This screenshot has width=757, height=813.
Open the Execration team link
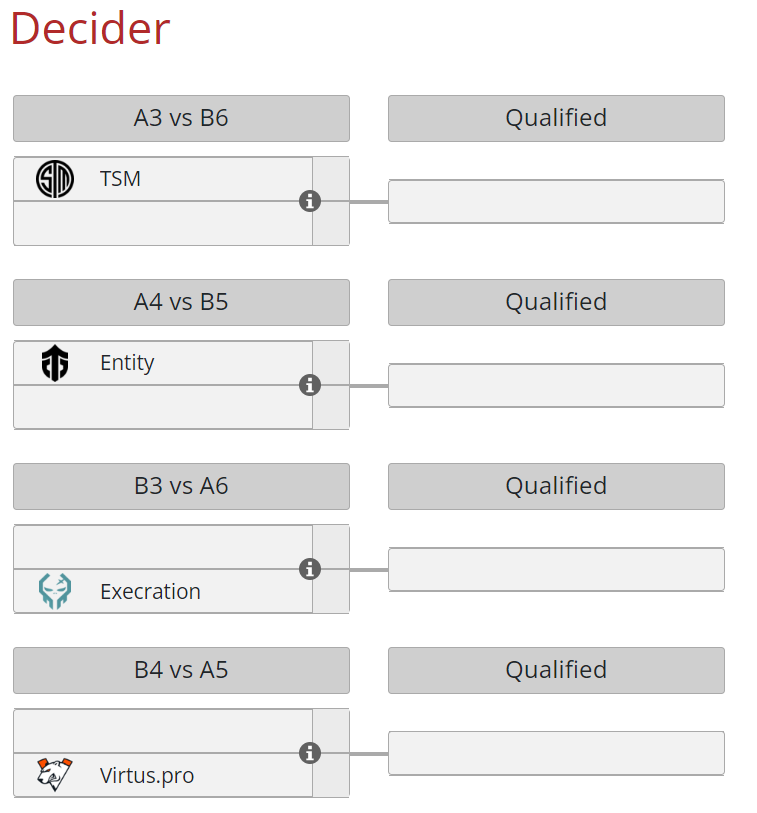[150, 592]
